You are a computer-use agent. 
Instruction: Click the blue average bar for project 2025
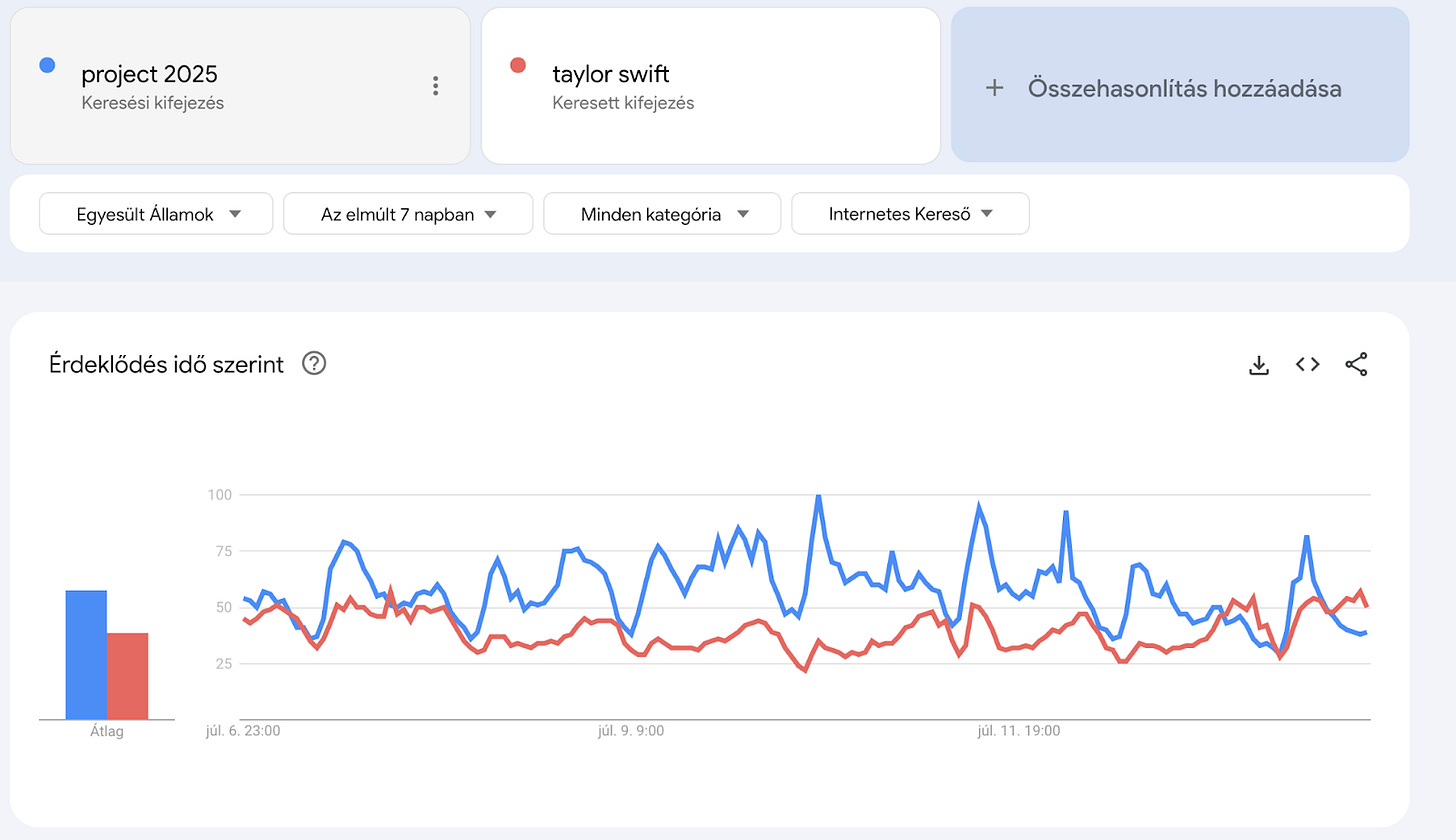coord(86,655)
